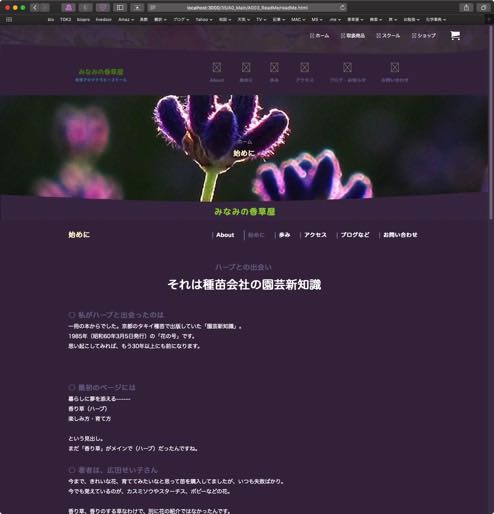494x514 pixels.
Task: Open the Share sheet icon in toolbar
Action: (466, 7)
